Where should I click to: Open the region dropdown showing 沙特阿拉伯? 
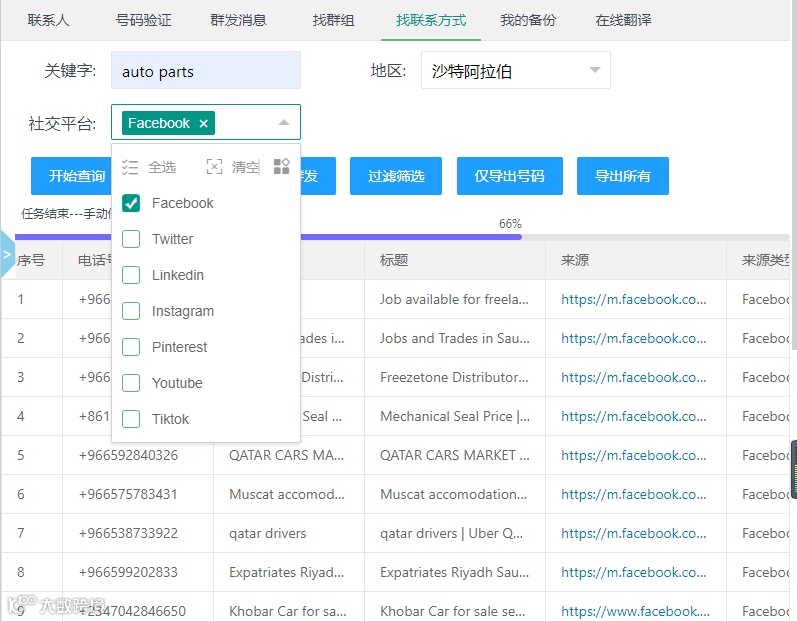click(515, 70)
